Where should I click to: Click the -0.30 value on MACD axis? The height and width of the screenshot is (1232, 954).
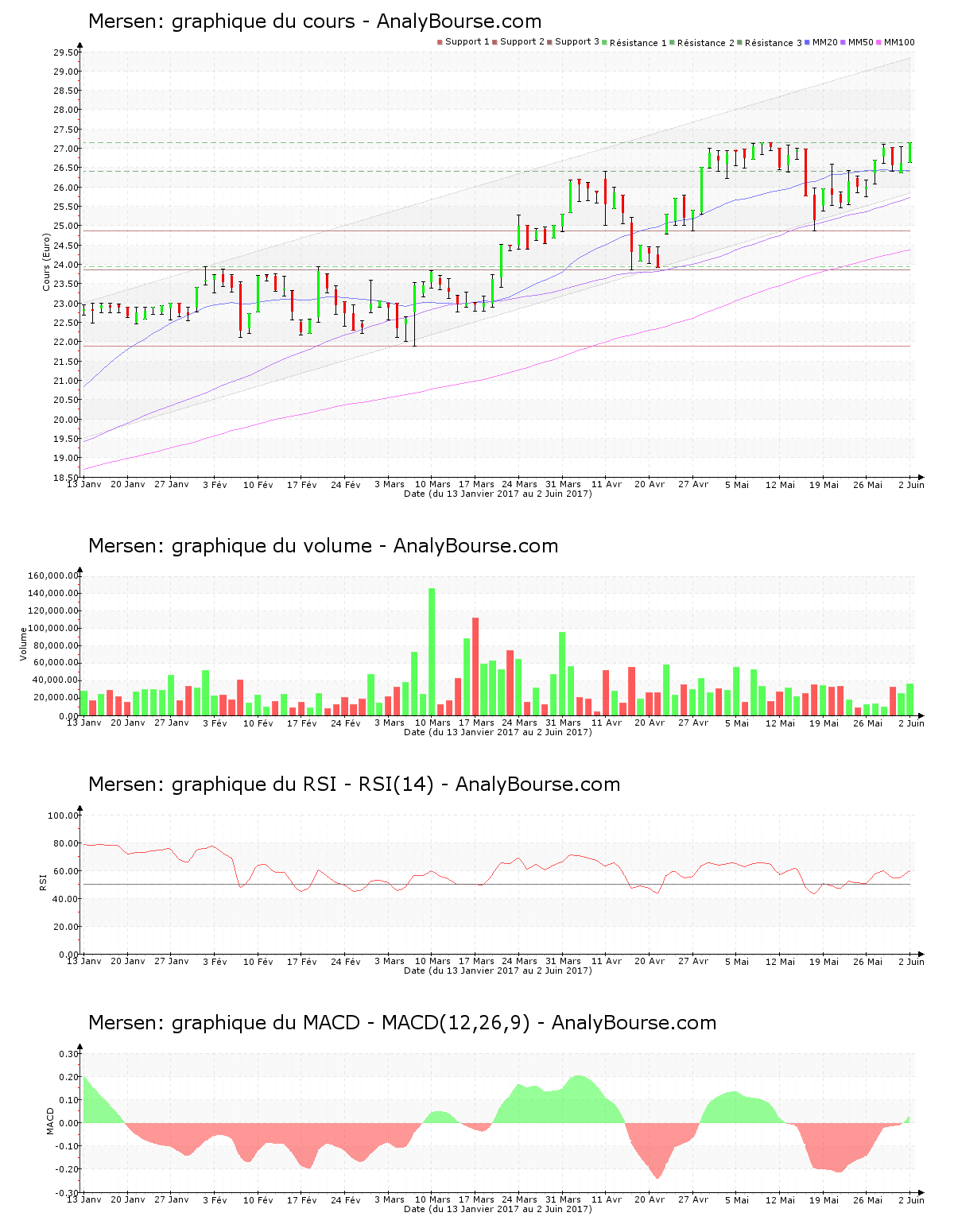pos(68,1193)
